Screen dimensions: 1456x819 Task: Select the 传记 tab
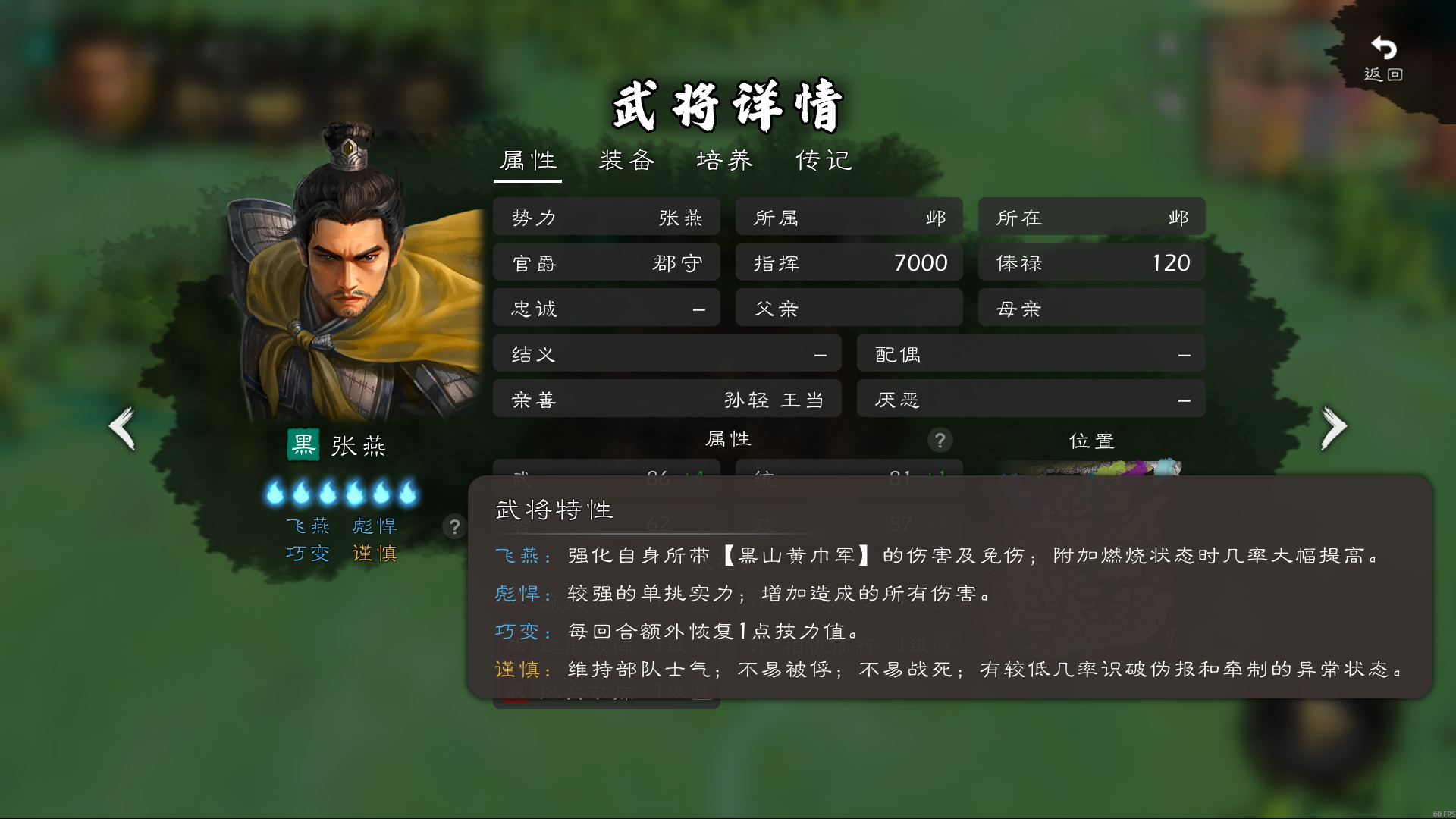pyautogui.click(x=824, y=161)
